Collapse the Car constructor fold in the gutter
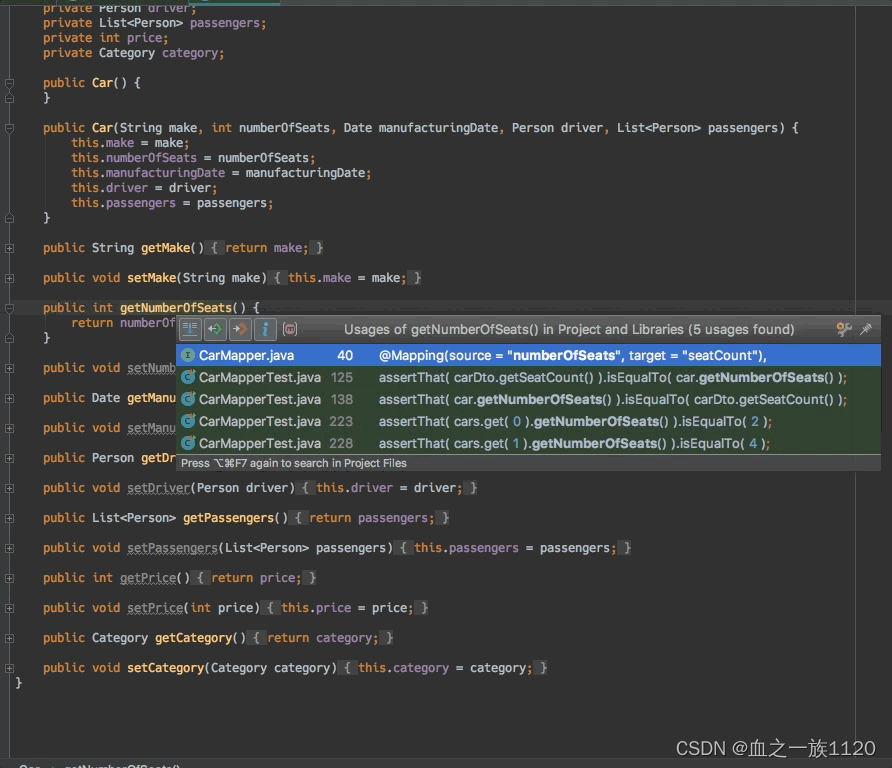This screenshot has height=768, width=892. pyautogui.click(x=8, y=128)
